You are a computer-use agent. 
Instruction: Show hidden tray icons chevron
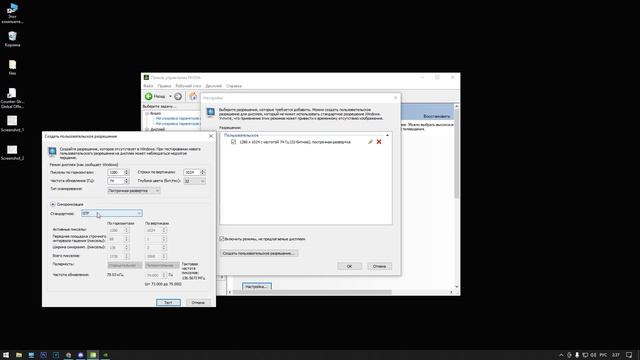[x=561, y=355]
